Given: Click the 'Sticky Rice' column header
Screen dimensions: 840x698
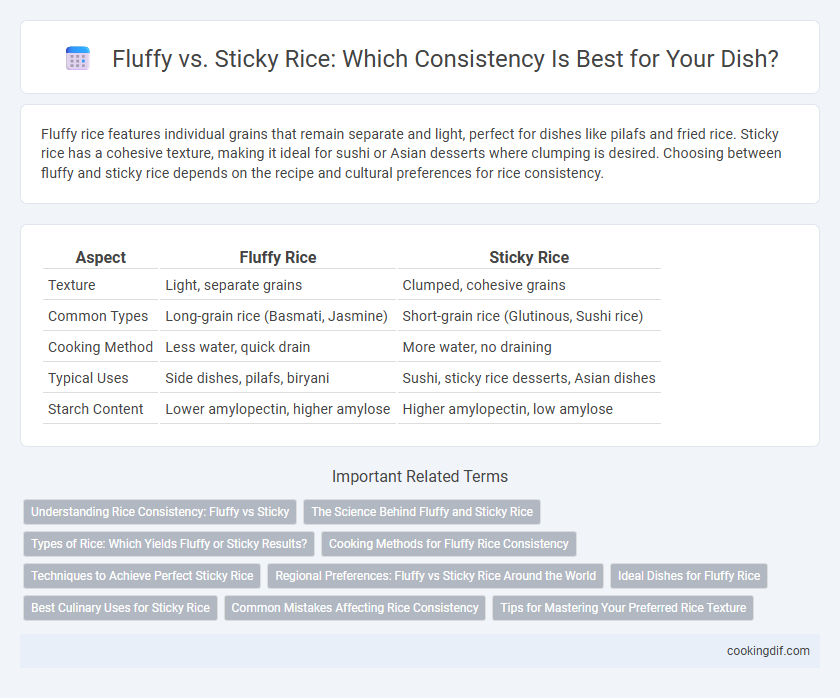Looking at the screenshot, I should [529, 258].
